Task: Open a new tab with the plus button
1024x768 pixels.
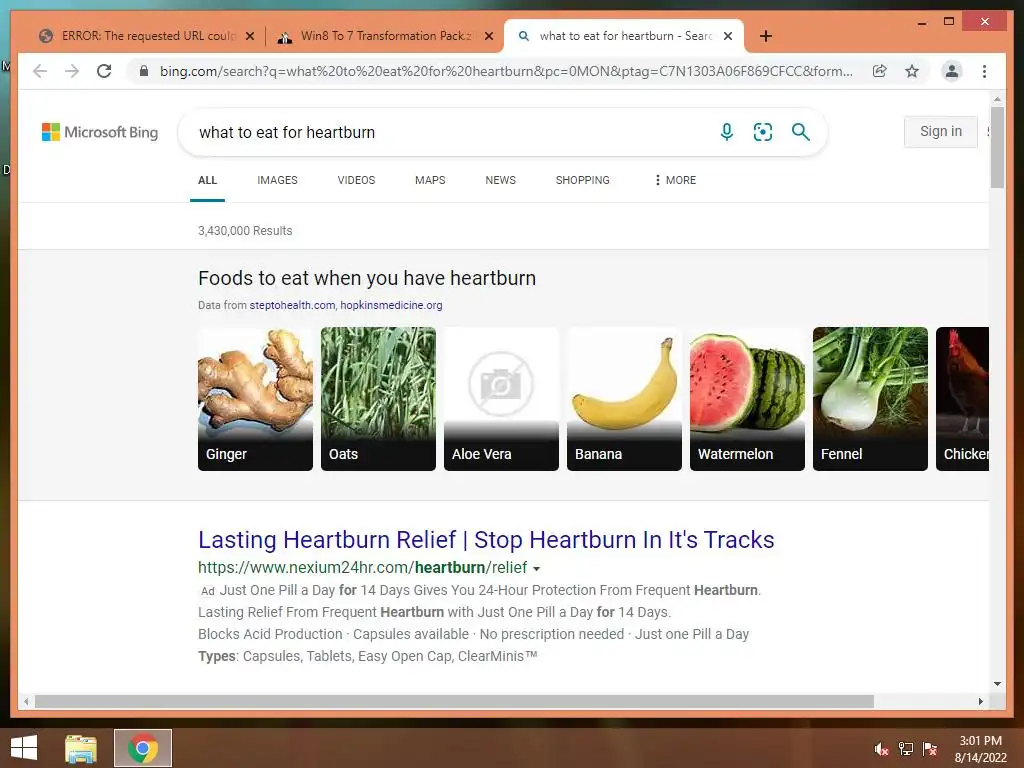Action: tap(766, 36)
